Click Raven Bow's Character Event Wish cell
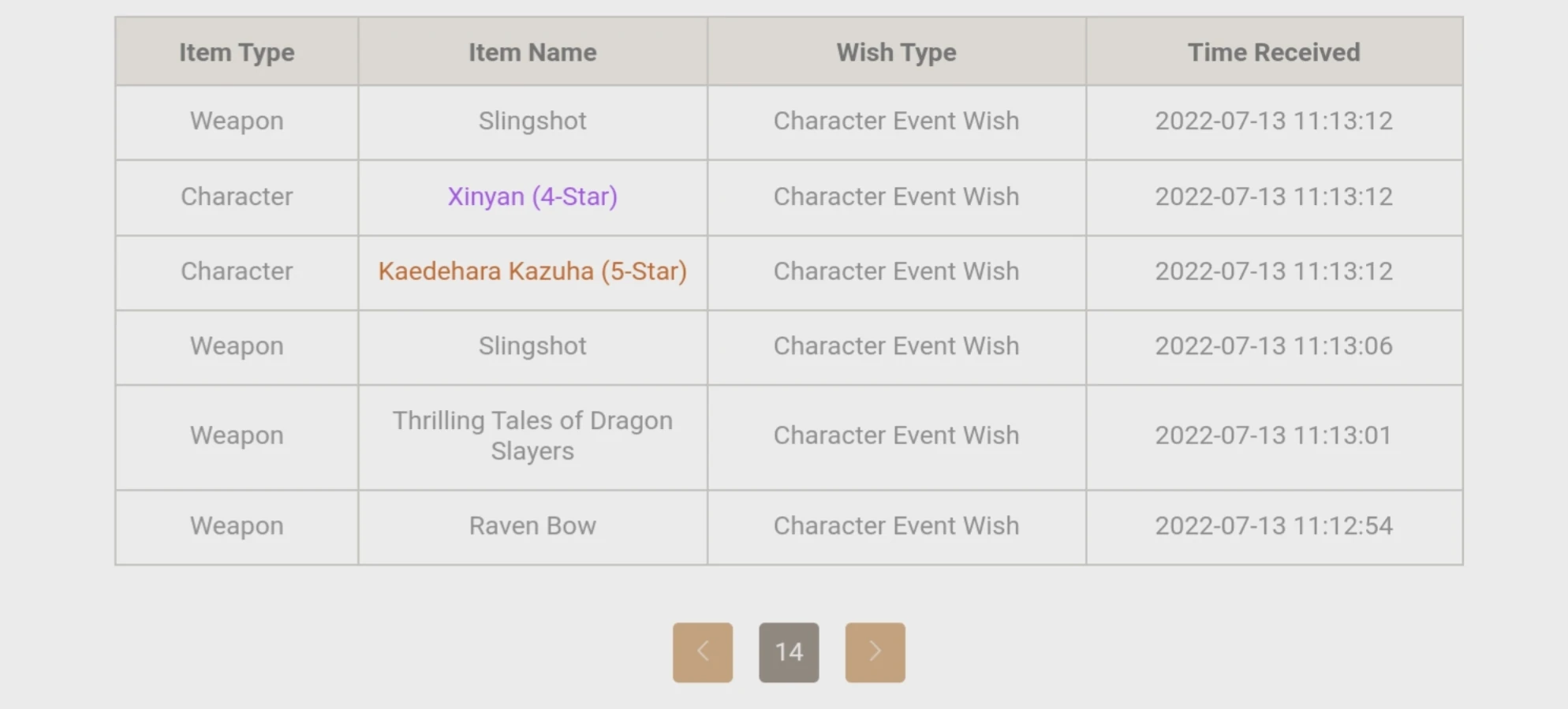 (896, 526)
